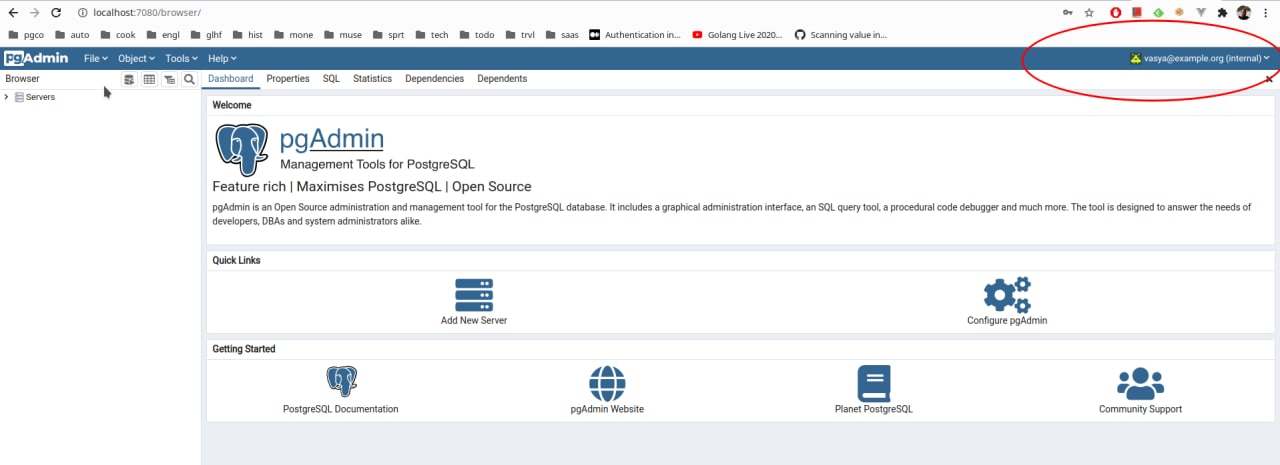Screen dimensions: 1280x465
Task: Open the File menu
Action: click(x=96, y=59)
